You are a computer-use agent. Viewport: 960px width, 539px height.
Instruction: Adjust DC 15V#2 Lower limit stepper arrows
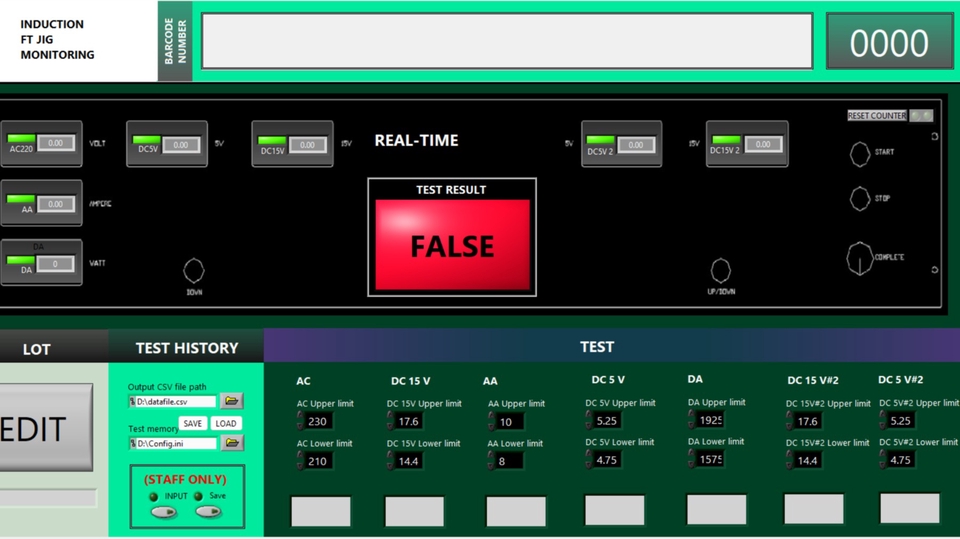789,459
